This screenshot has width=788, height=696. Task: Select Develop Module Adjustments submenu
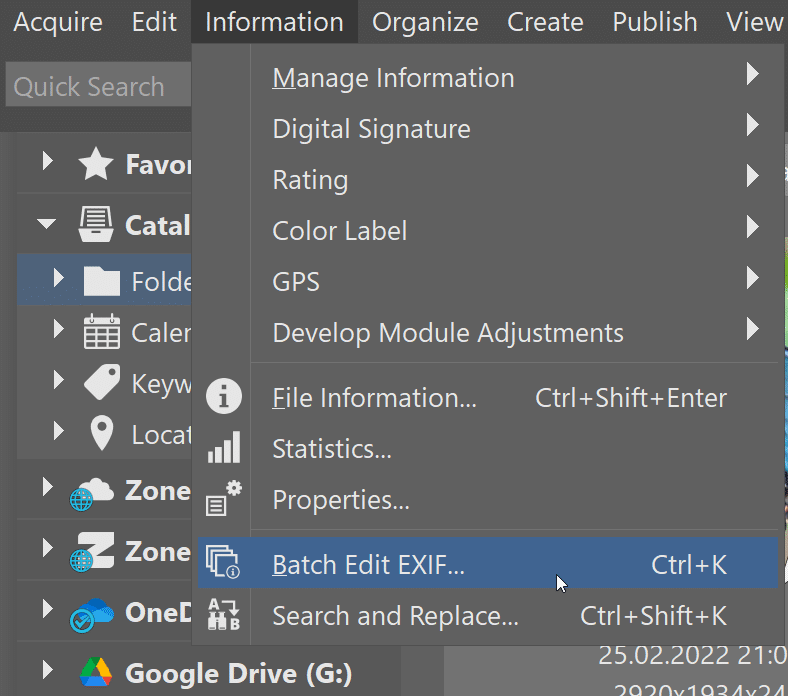click(448, 332)
